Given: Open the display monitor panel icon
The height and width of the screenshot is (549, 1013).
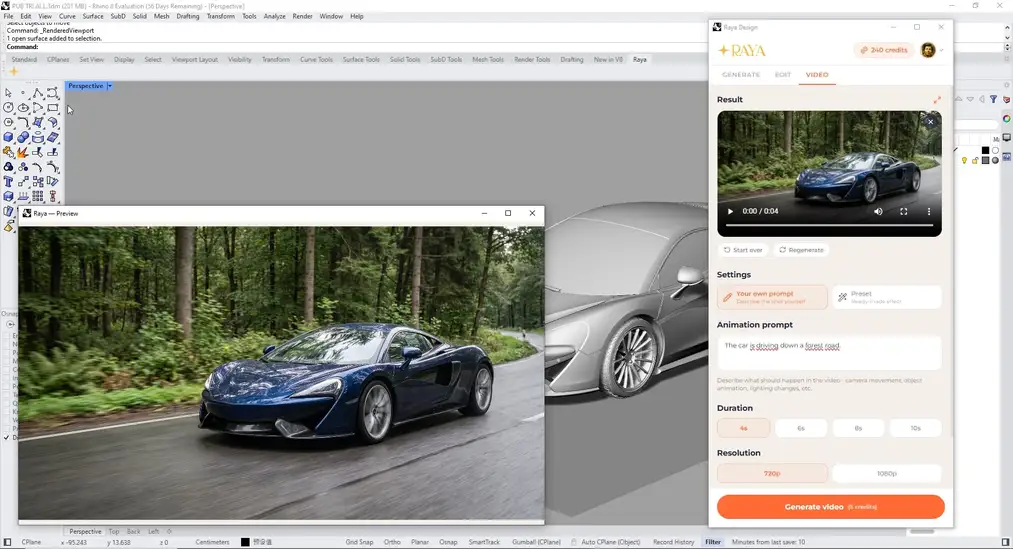Looking at the screenshot, I should pos(1007,138).
